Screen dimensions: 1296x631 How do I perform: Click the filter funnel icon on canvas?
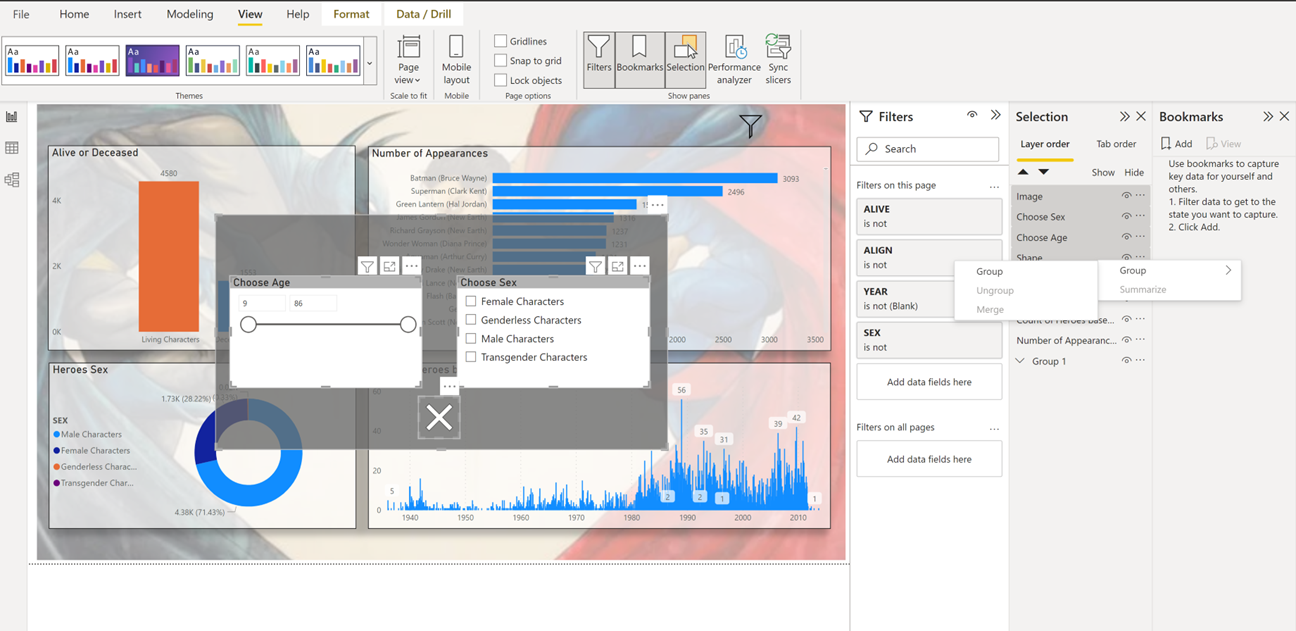tap(750, 125)
